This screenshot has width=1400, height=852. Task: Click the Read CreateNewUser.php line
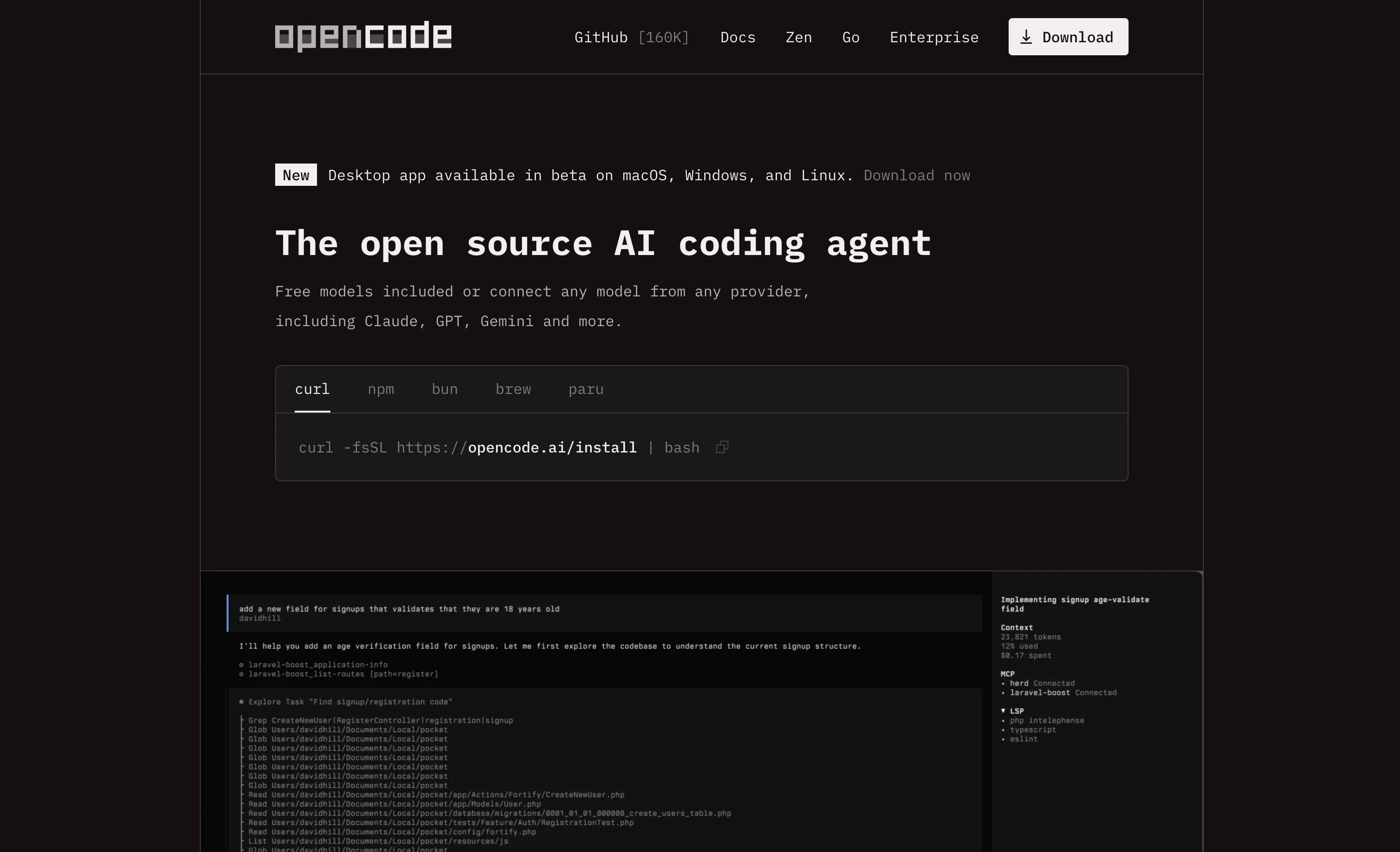tap(436, 795)
